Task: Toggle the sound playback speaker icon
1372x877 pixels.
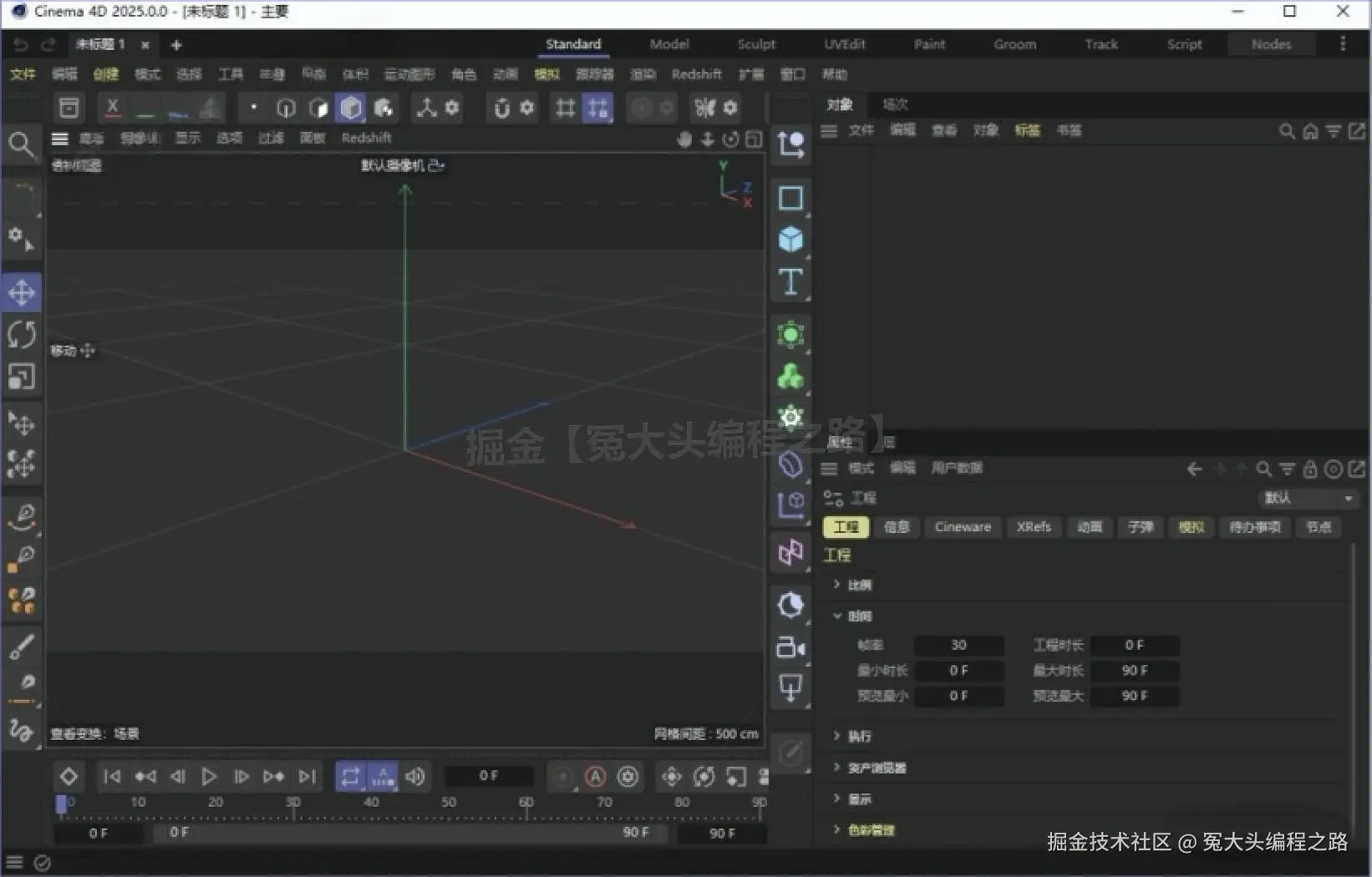Action: coord(414,777)
